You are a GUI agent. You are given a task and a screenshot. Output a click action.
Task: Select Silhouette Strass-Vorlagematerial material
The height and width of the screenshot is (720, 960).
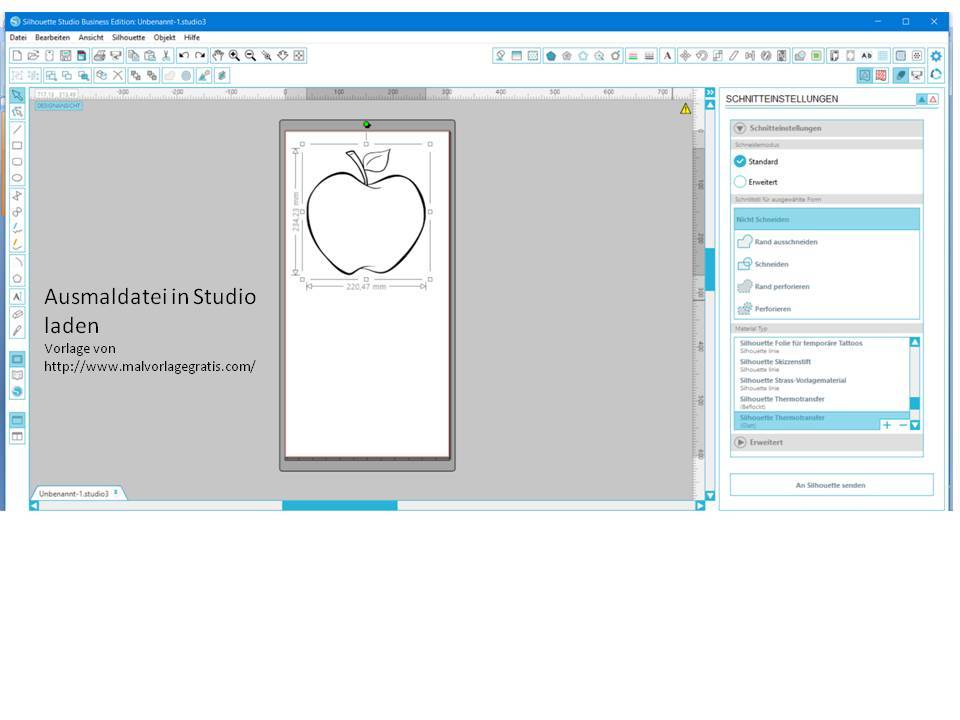(822, 384)
